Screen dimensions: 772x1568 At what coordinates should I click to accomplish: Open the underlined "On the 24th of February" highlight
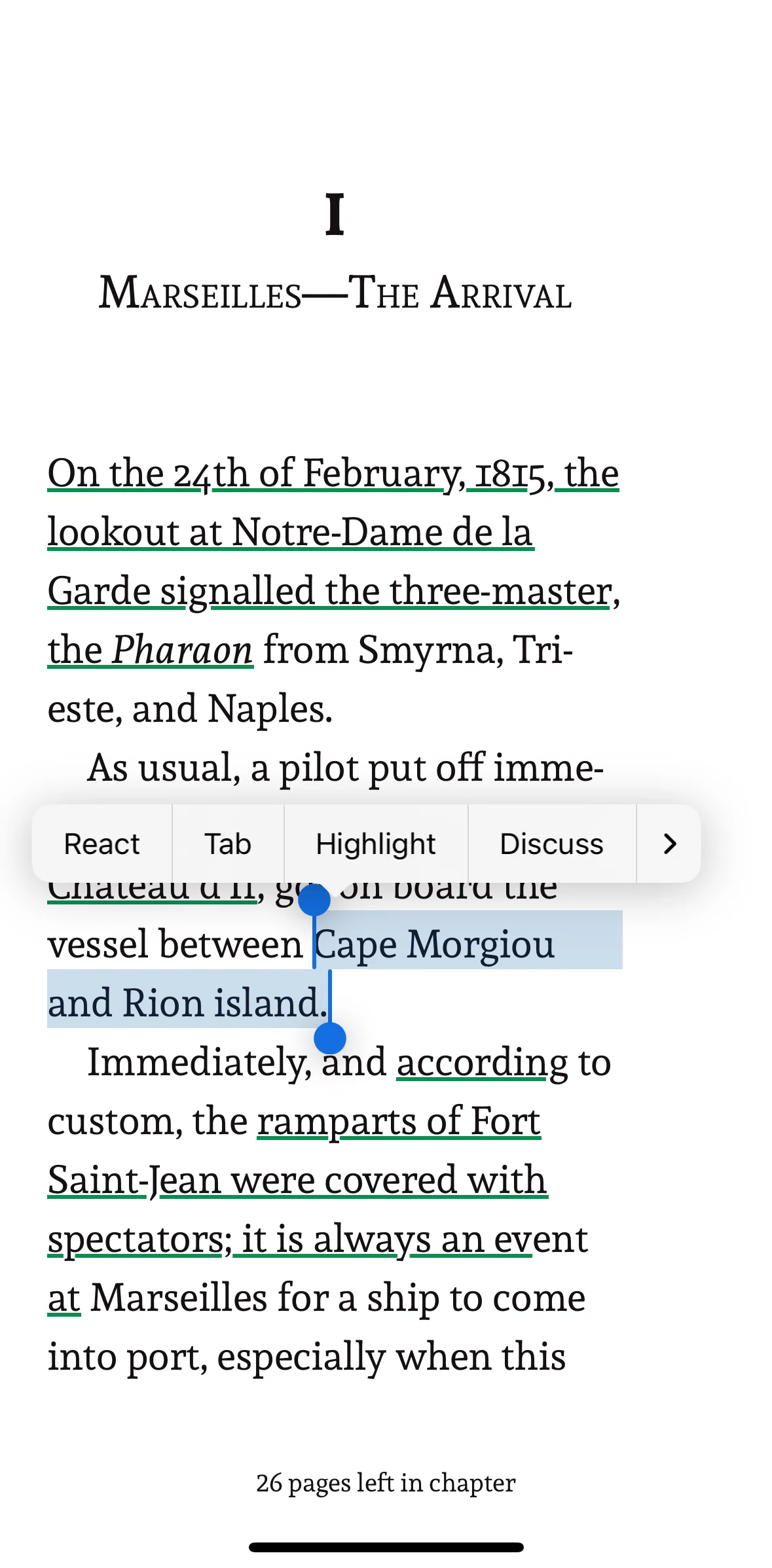pos(257,473)
